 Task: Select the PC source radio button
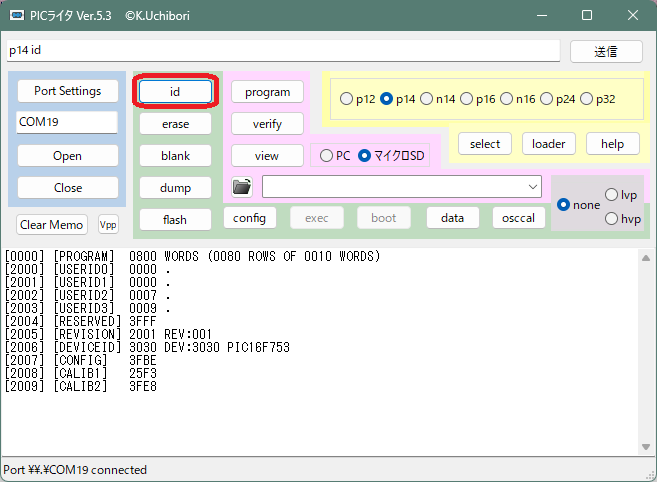(x=326, y=155)
